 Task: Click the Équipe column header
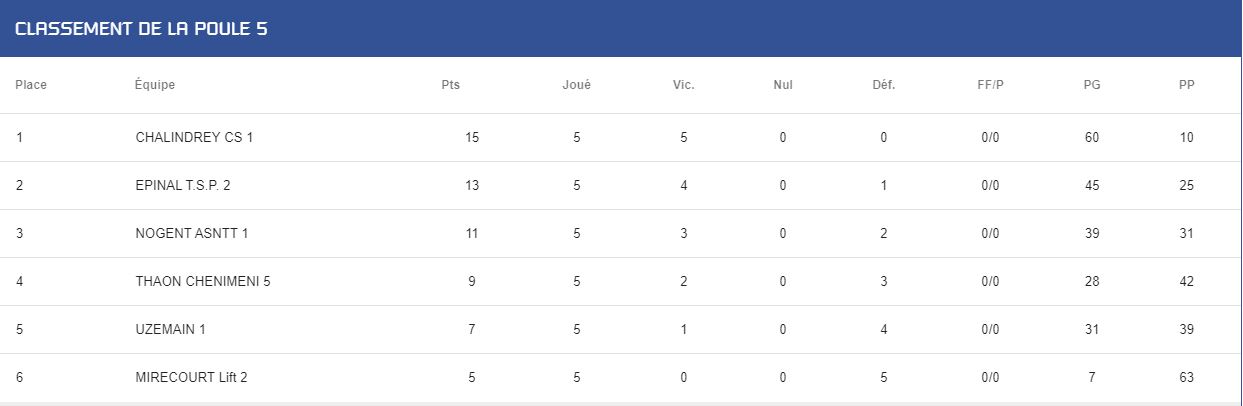pos(155,85)
